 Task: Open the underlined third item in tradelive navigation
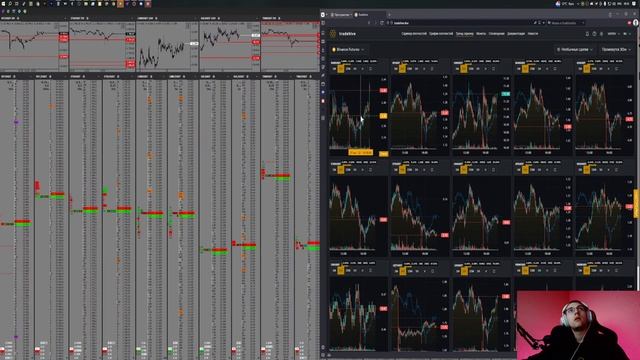pyautogui.click(x=464, y=33)
